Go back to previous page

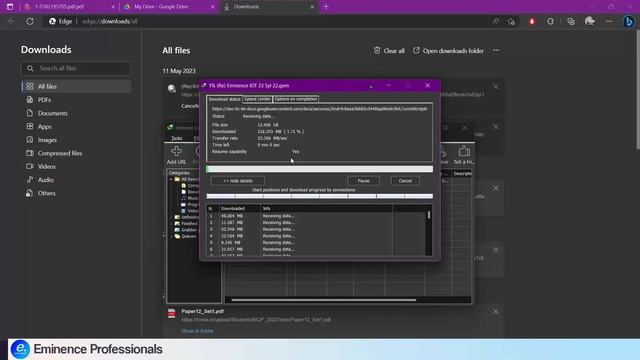(11, 21)
